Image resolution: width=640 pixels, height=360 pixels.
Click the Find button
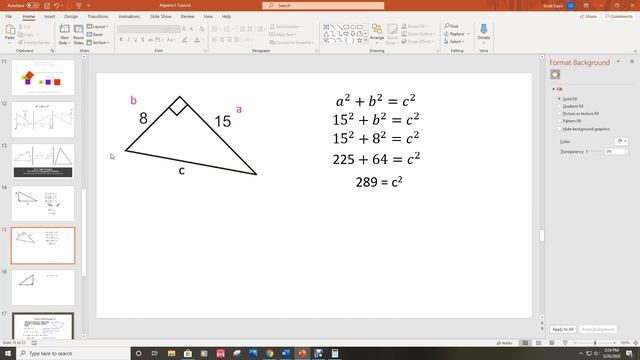451,26
